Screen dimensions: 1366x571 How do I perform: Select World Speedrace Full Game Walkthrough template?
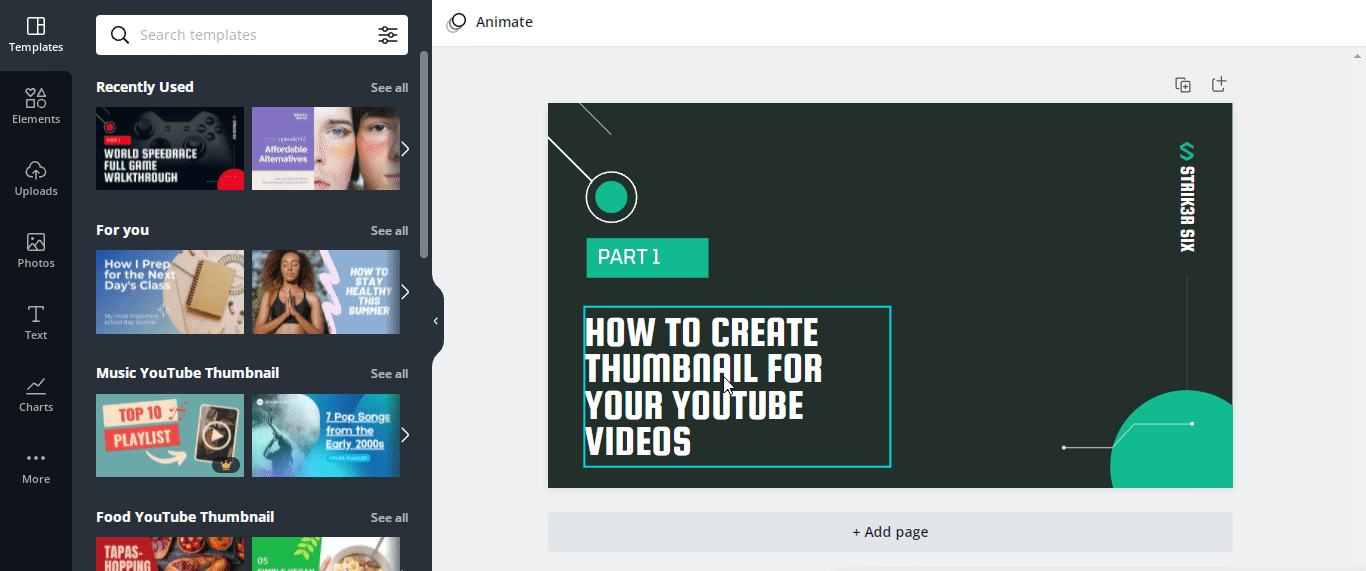(170, 148)
